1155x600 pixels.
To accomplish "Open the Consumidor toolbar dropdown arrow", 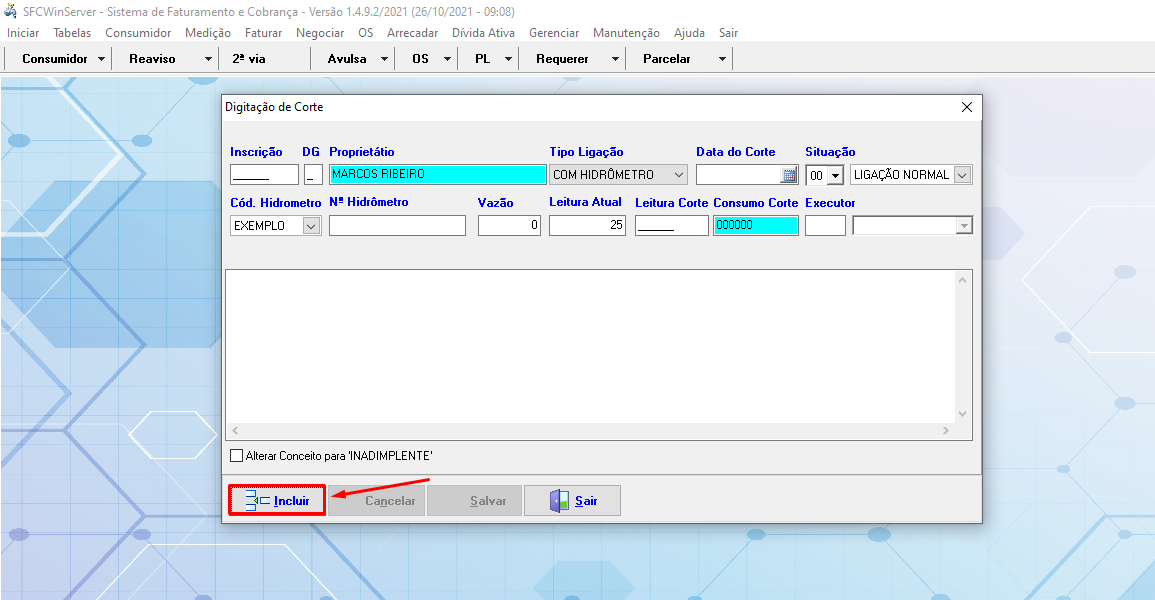I will click(x=102, y=59).
